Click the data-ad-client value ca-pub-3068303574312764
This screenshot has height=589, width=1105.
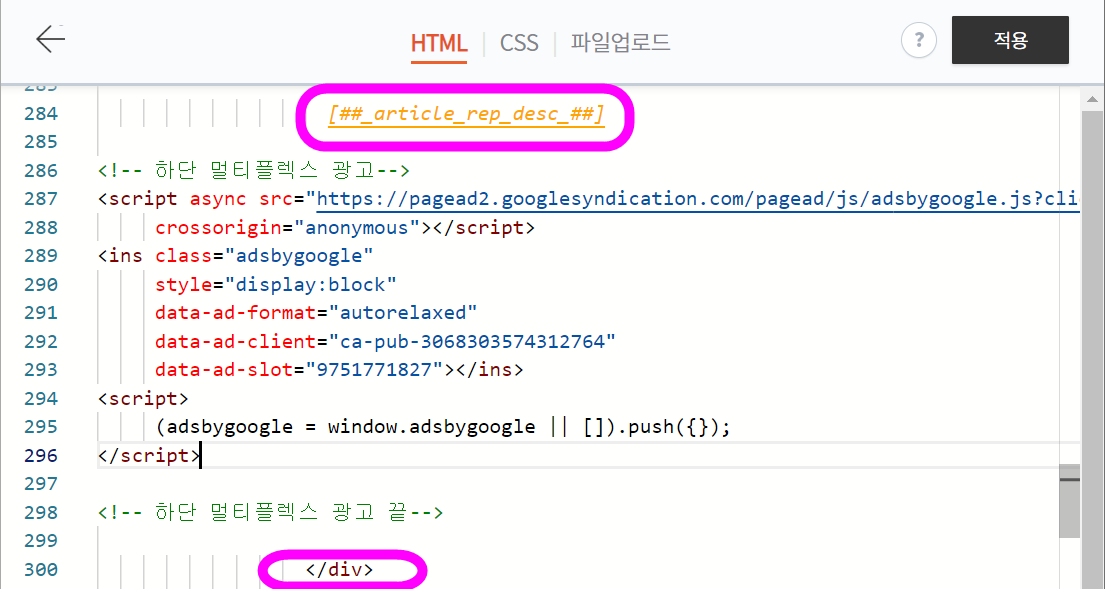point(472,342)
